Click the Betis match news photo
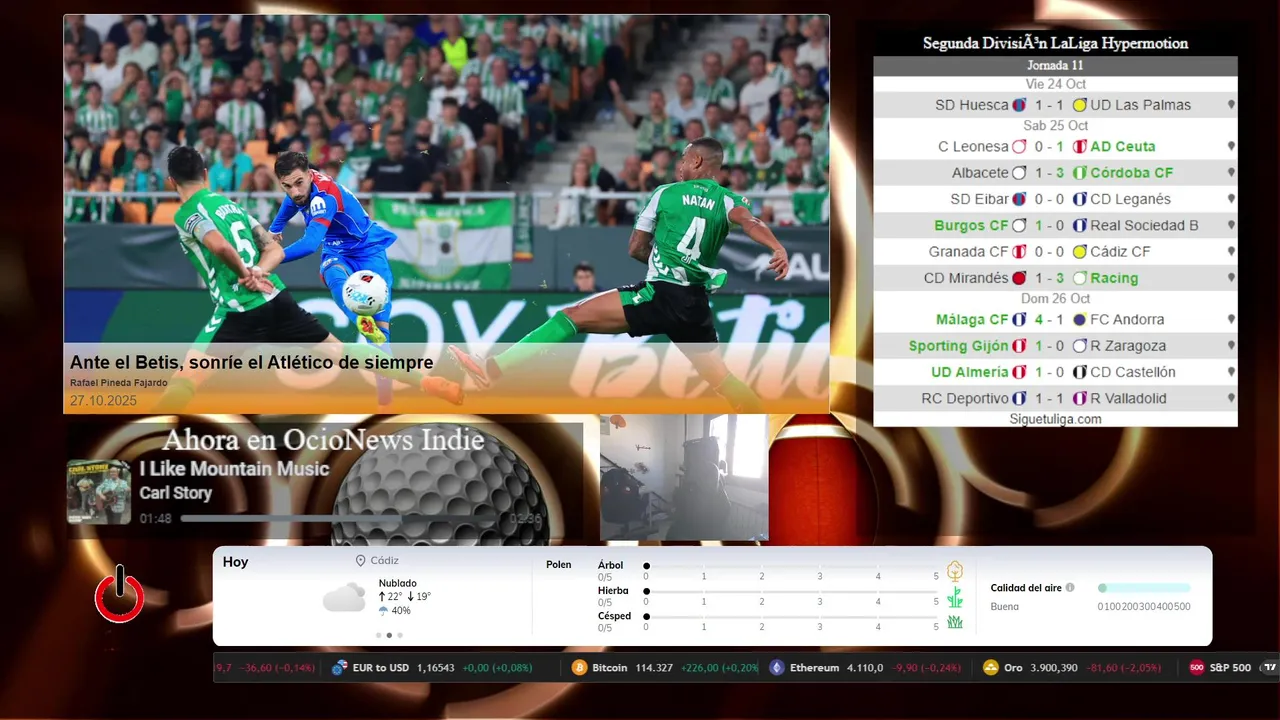 point(447,213)
